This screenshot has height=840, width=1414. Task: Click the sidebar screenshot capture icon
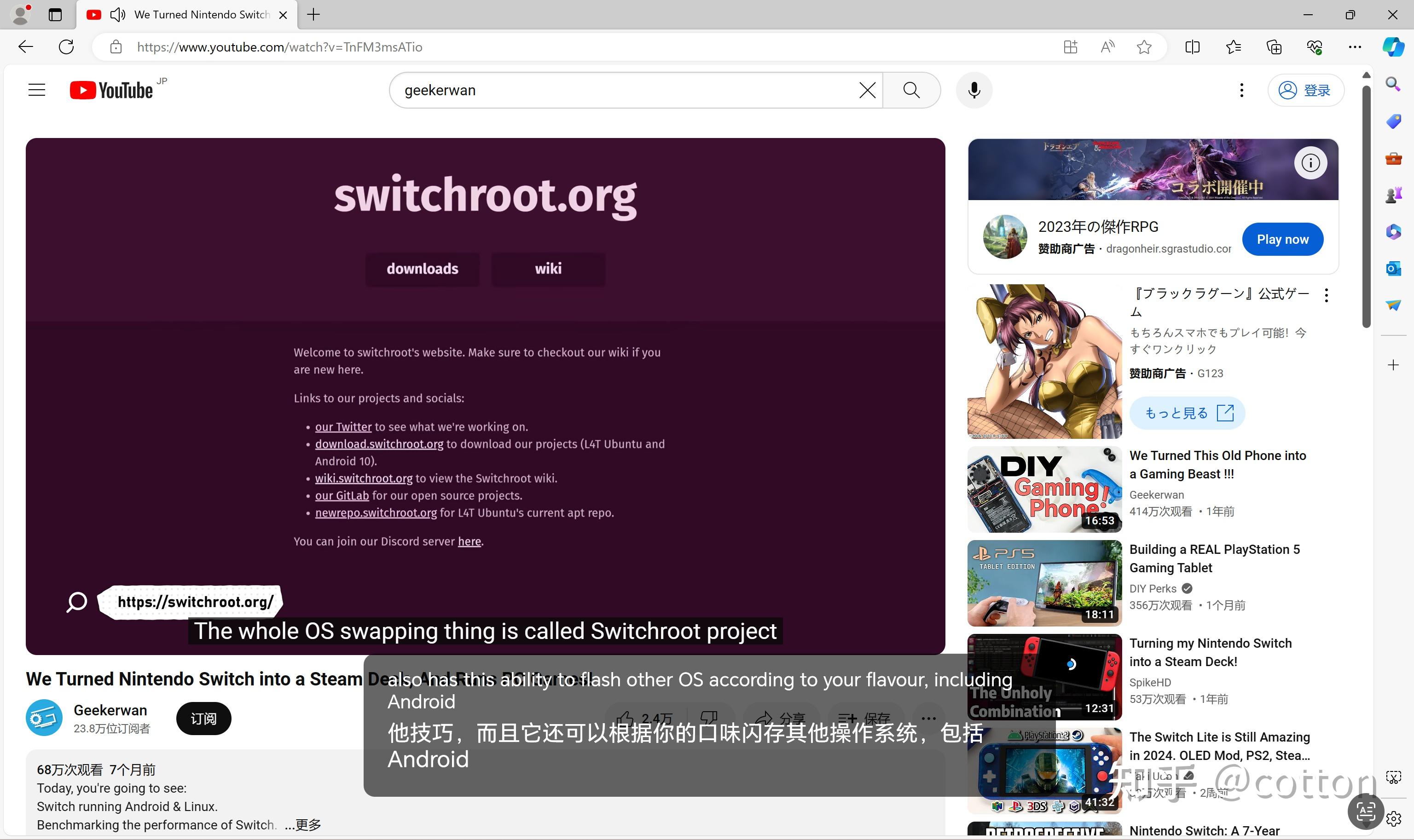point(1393,777)
